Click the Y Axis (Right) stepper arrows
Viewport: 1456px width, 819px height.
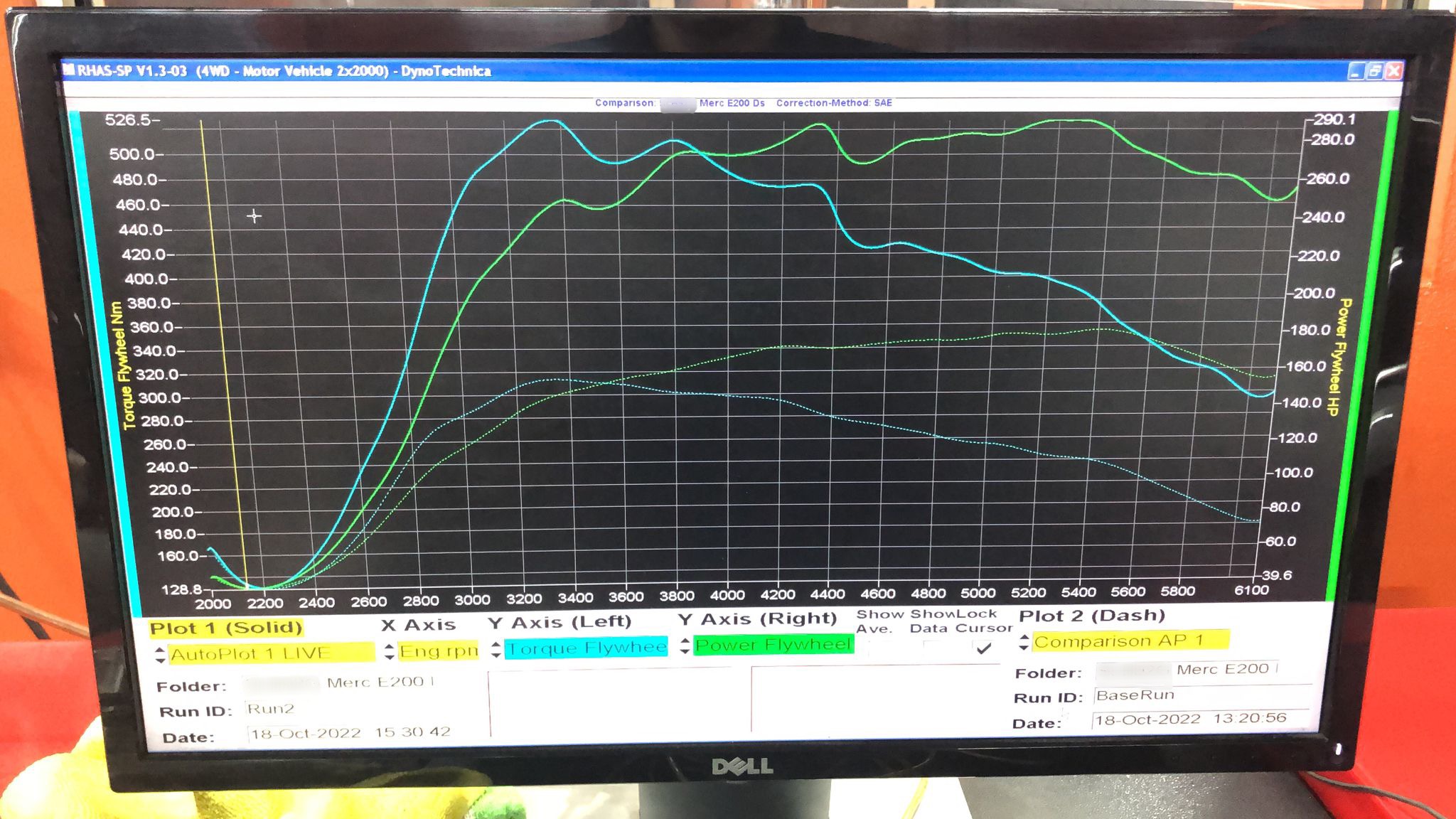click(685, 646)
